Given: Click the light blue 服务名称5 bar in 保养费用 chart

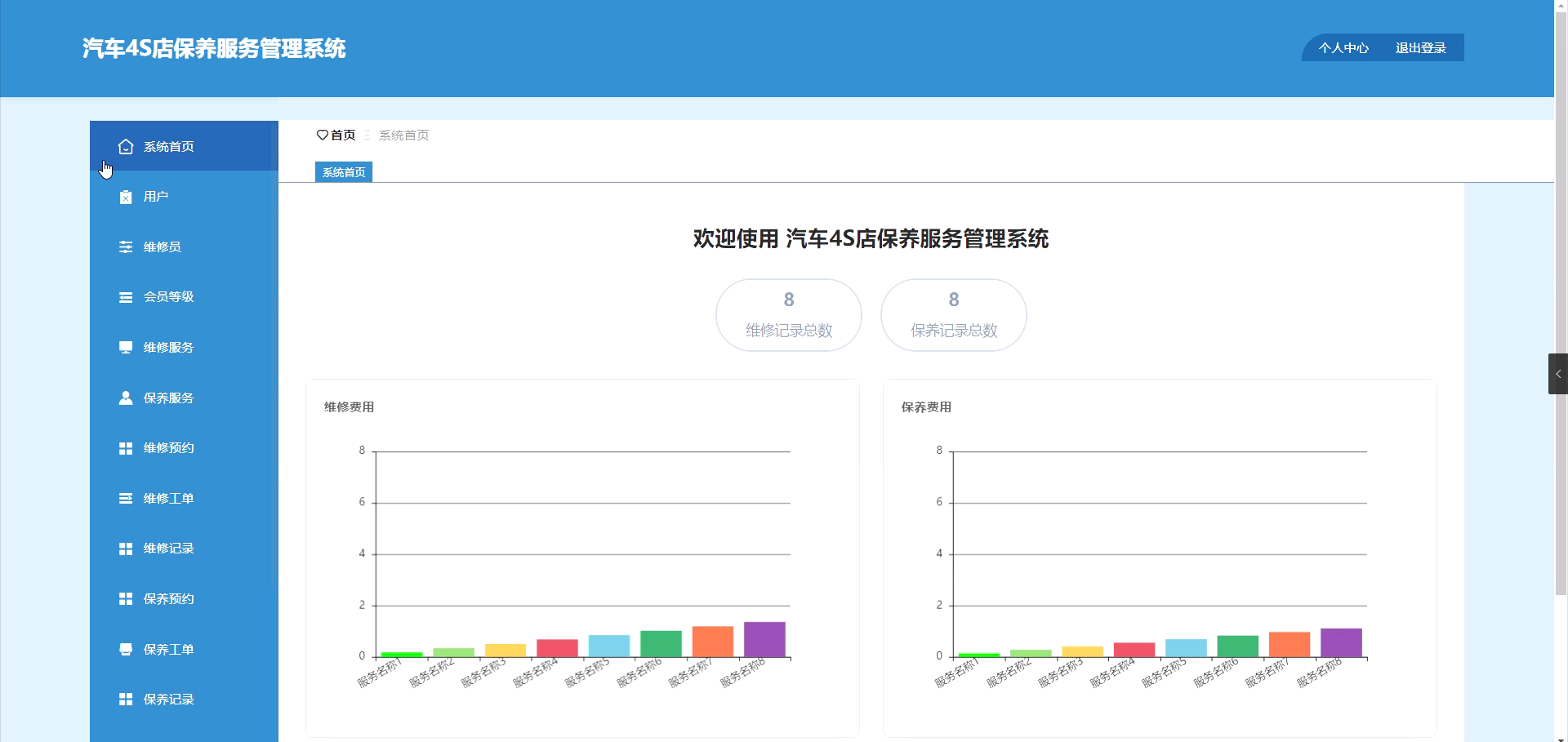Looking at the screenshot, I should tap(1186, 648).
